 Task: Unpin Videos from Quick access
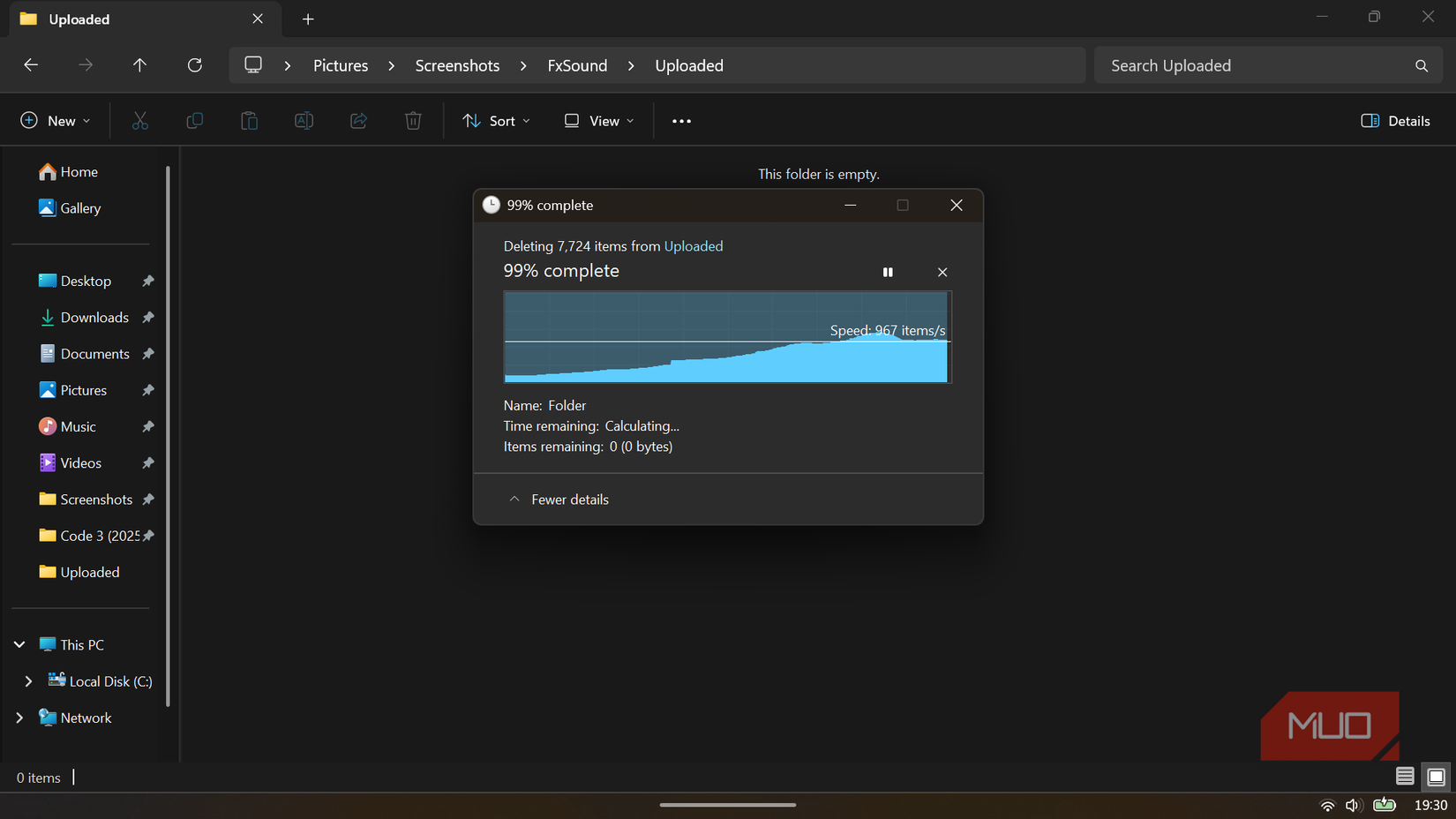(148, 462)
